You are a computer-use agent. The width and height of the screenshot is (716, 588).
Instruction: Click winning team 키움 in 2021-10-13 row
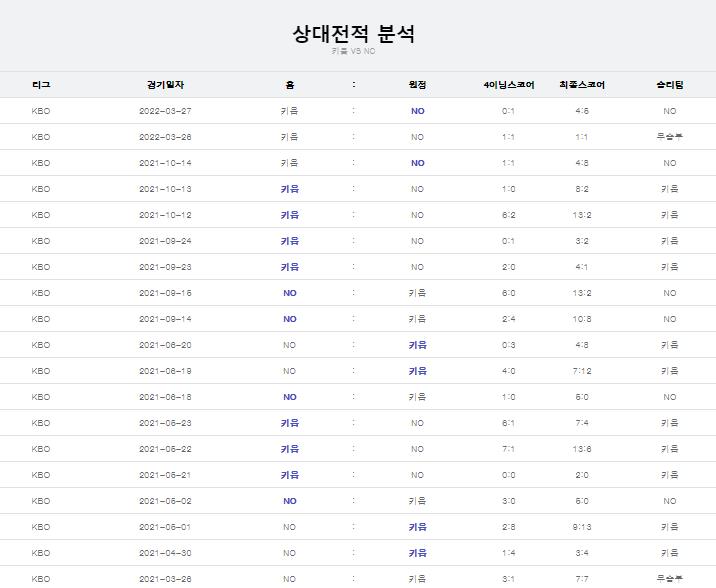tap(670, 189)
